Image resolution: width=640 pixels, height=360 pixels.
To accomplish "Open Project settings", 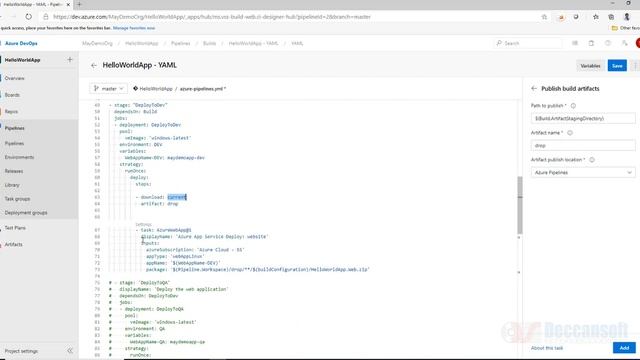I will (21, 351).
